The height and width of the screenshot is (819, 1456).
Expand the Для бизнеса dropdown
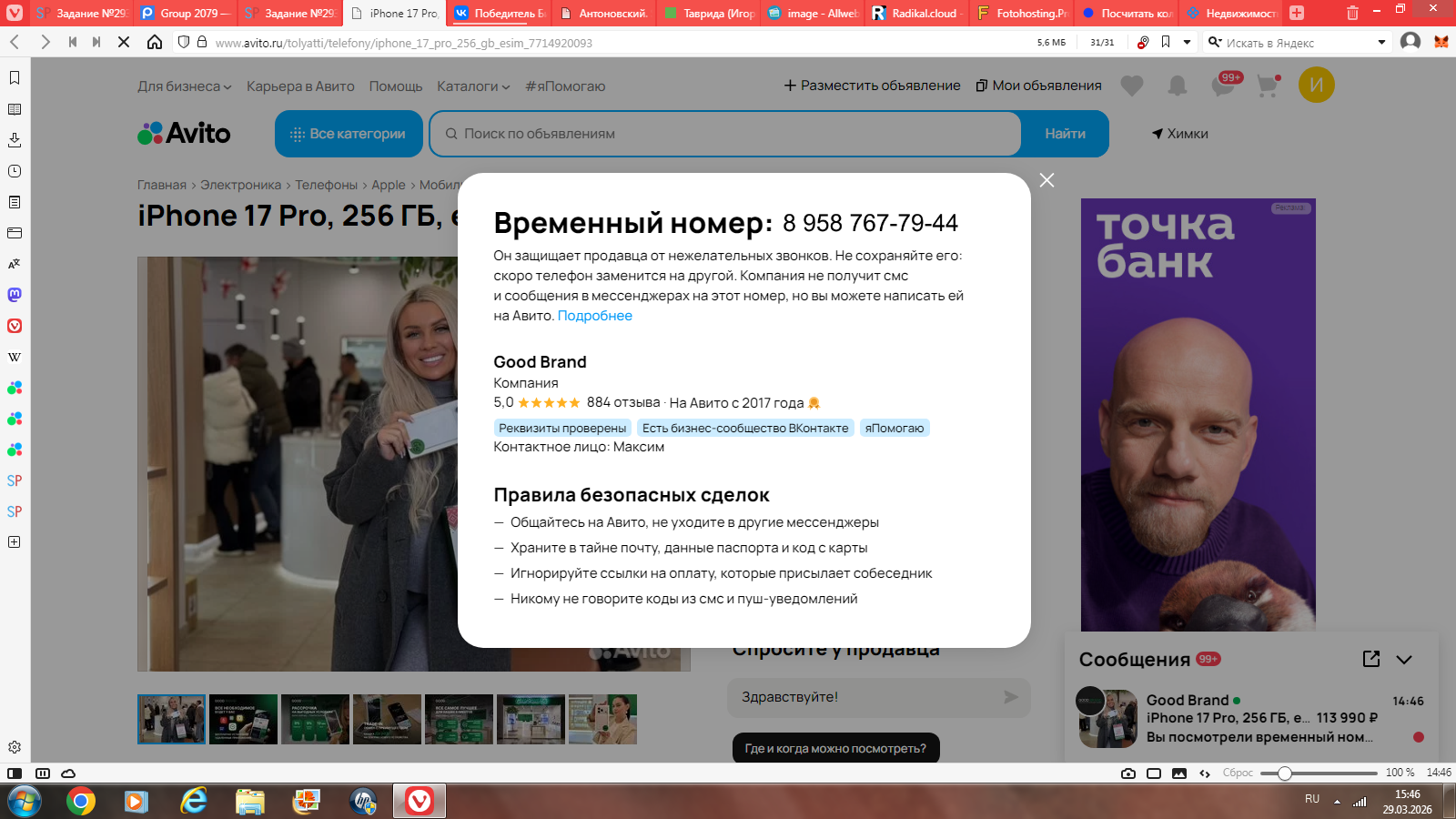point(185,86)
